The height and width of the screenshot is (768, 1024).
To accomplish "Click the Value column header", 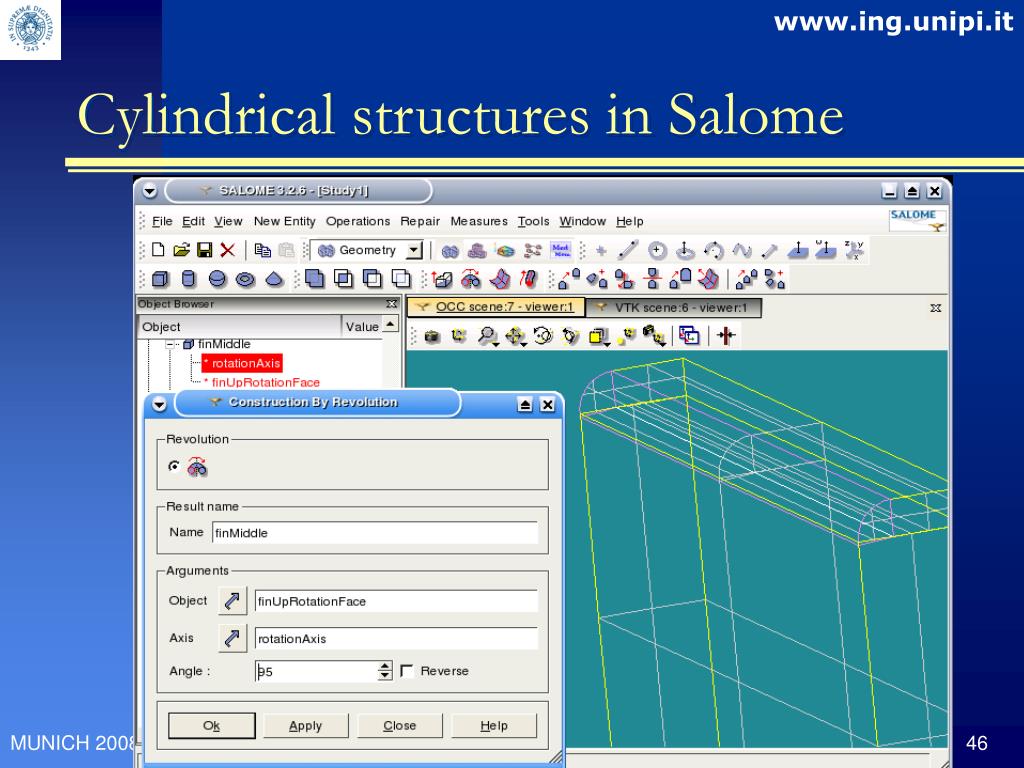I will (x=362, y=327).
